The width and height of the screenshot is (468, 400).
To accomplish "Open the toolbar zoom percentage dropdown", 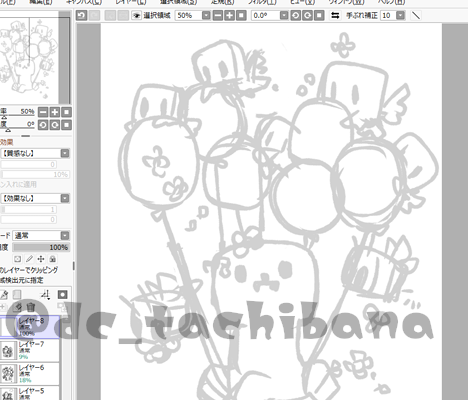I will 206,15.
